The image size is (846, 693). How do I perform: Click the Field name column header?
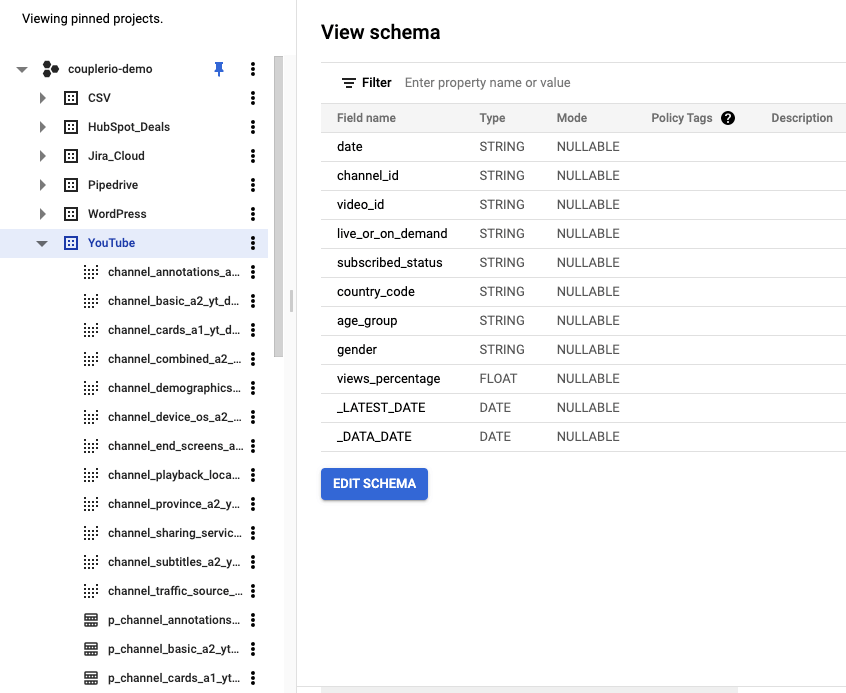(x=366, y=118)
